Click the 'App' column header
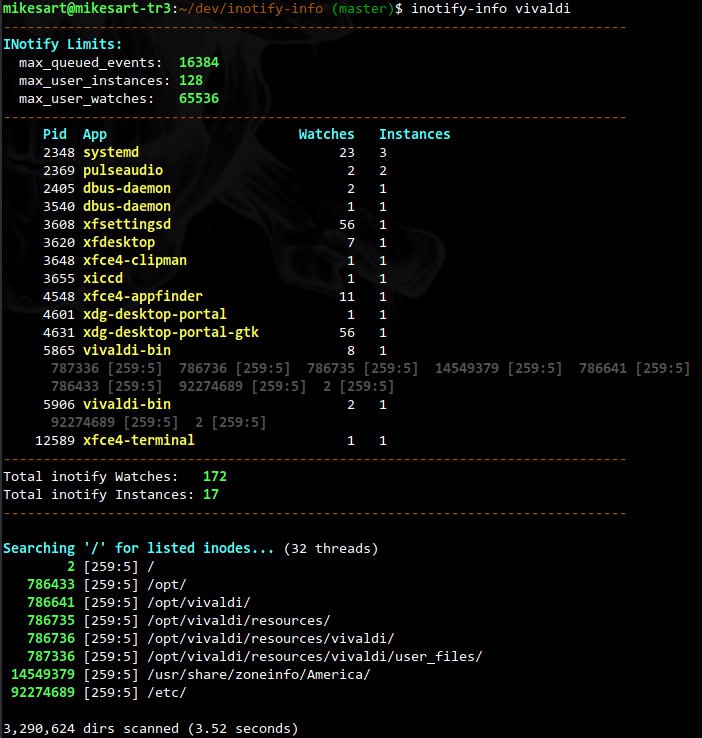The height and width of the screenshot is (738, 702). click(95, 135)
